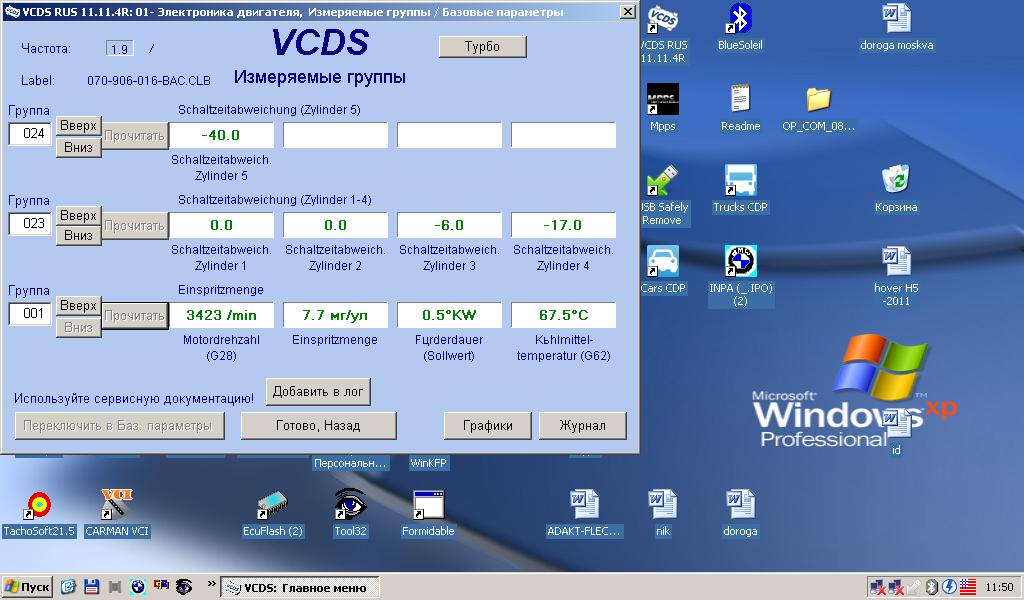
Task: Click Добавить в лог button
Action: click(x=318, y=392)
